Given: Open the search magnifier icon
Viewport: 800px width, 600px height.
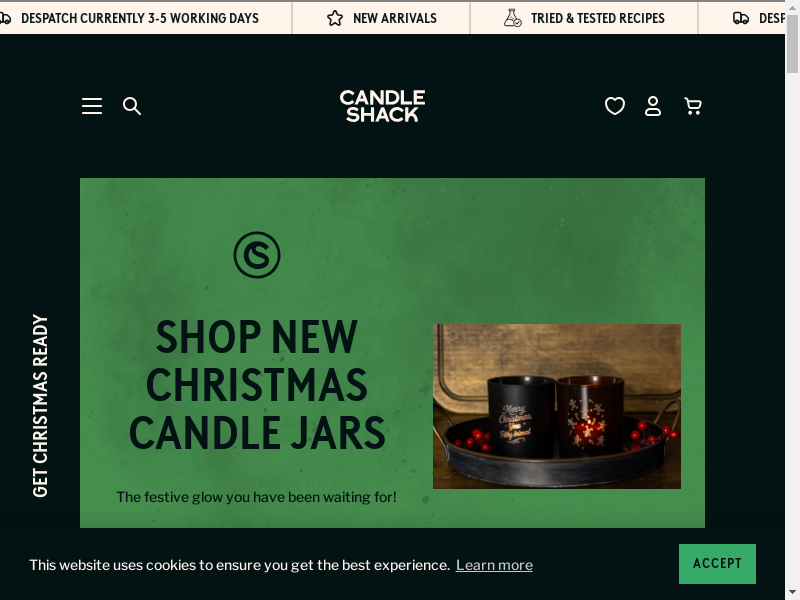Looking at the screenshot, I should pyautogui.click(x=132, y=106).
